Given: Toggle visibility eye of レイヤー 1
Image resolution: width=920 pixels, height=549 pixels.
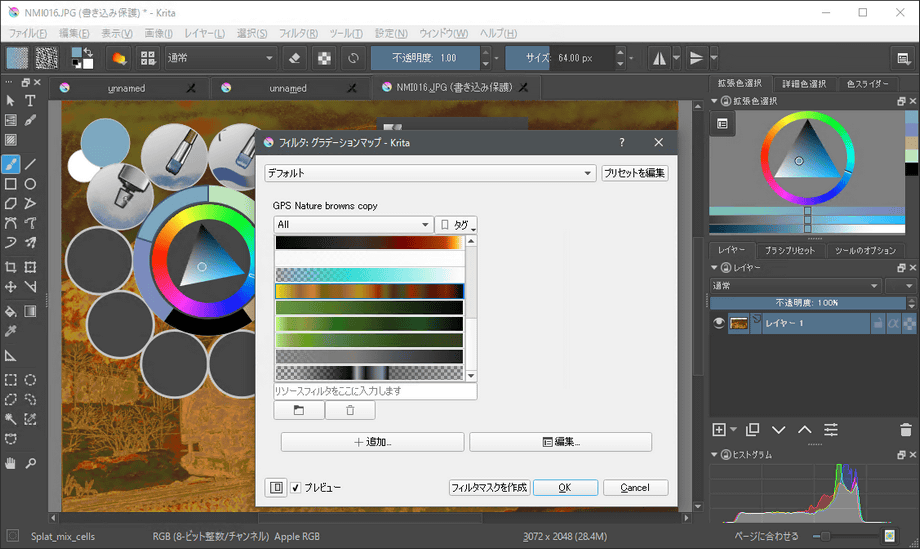Looking at the screenshot, I should coord(718,323).
